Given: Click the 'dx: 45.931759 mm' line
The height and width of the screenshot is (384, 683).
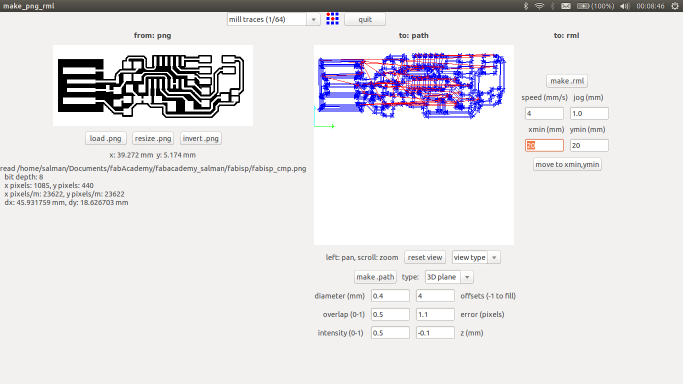Looking at the screenshot, I should click(x=66, y=202).
